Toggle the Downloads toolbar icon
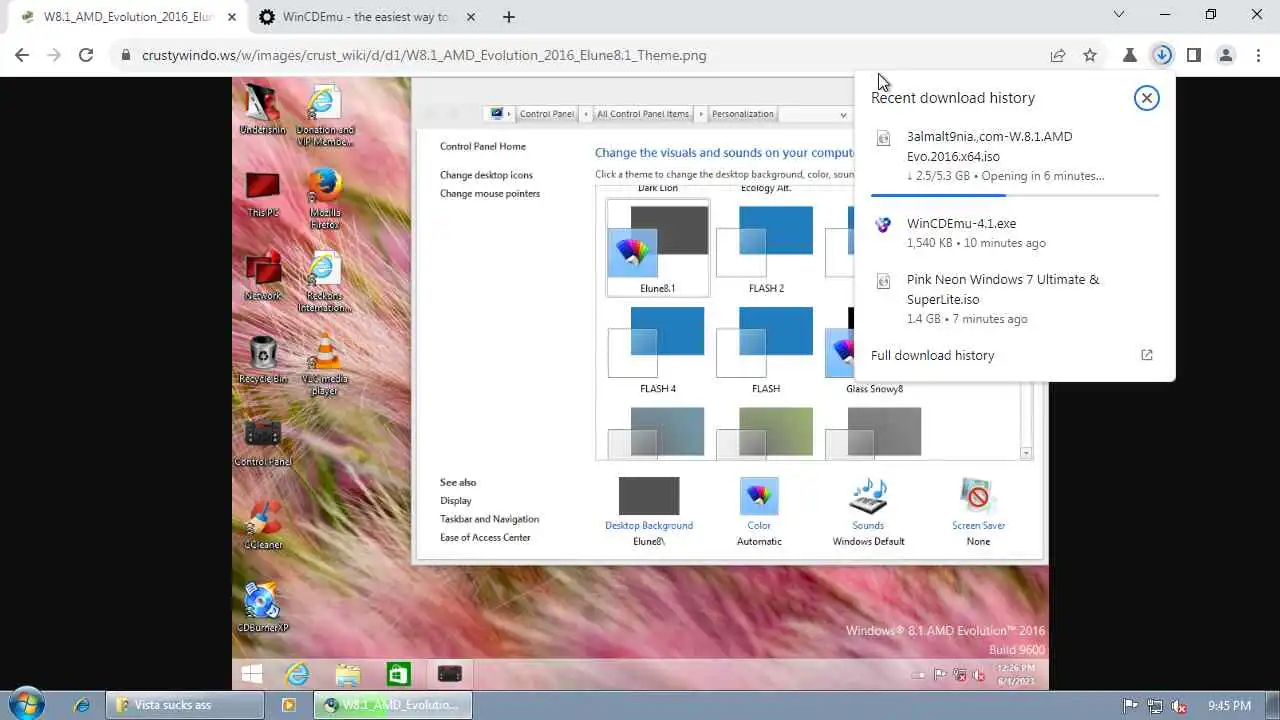1280x720 pixels. (x=1162, y=55)
